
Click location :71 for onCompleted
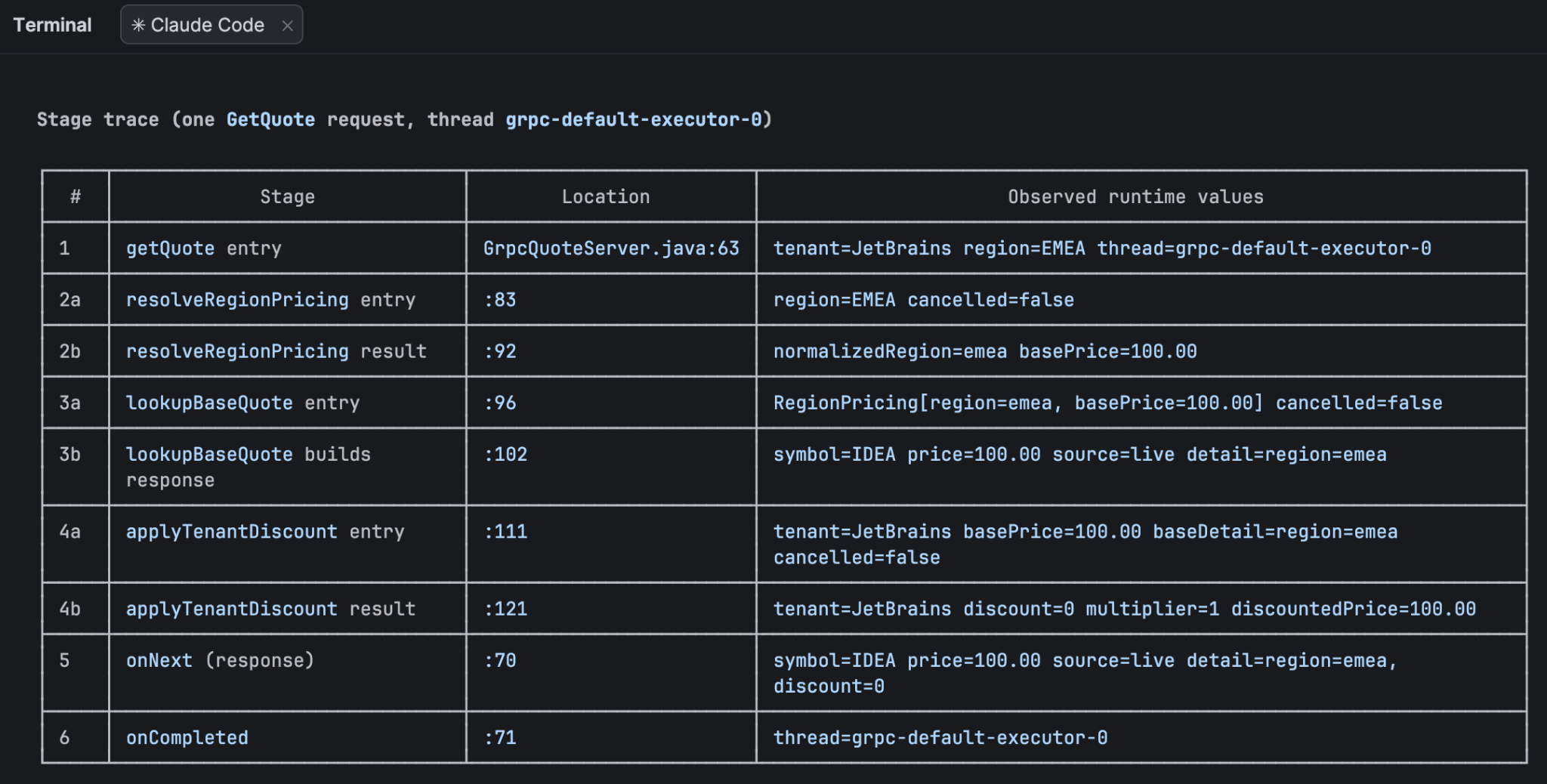pos(500,737)
